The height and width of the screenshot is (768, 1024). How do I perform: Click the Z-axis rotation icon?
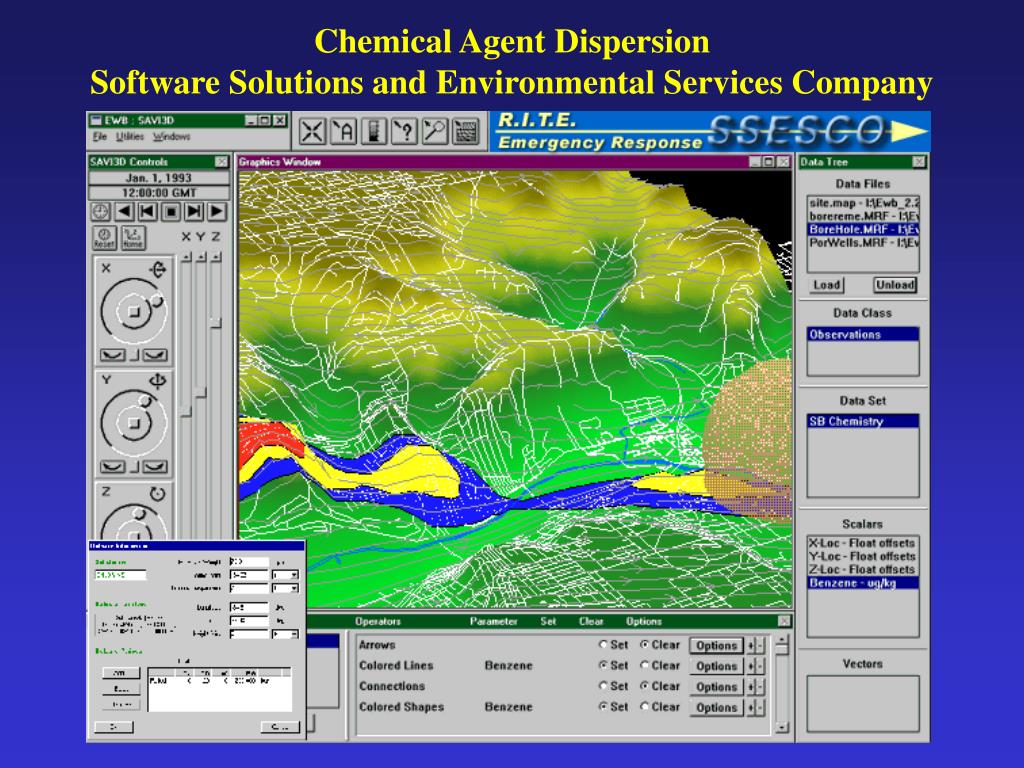(x=157, y=494)
